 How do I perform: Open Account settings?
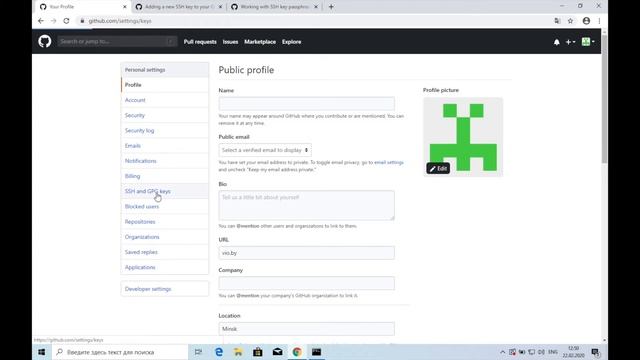tap(165, 100)
